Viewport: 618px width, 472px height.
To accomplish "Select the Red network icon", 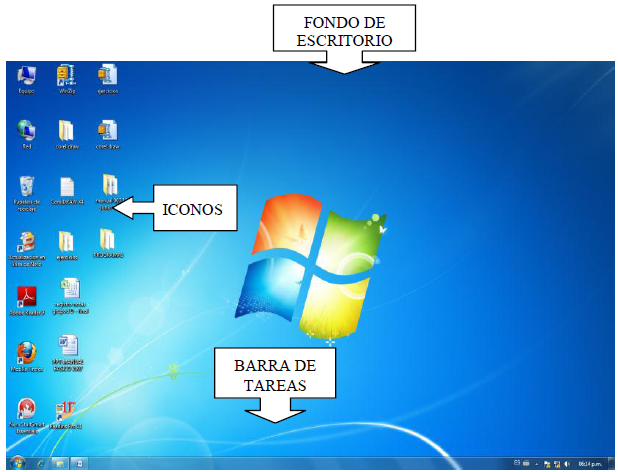I will (26, 135).
